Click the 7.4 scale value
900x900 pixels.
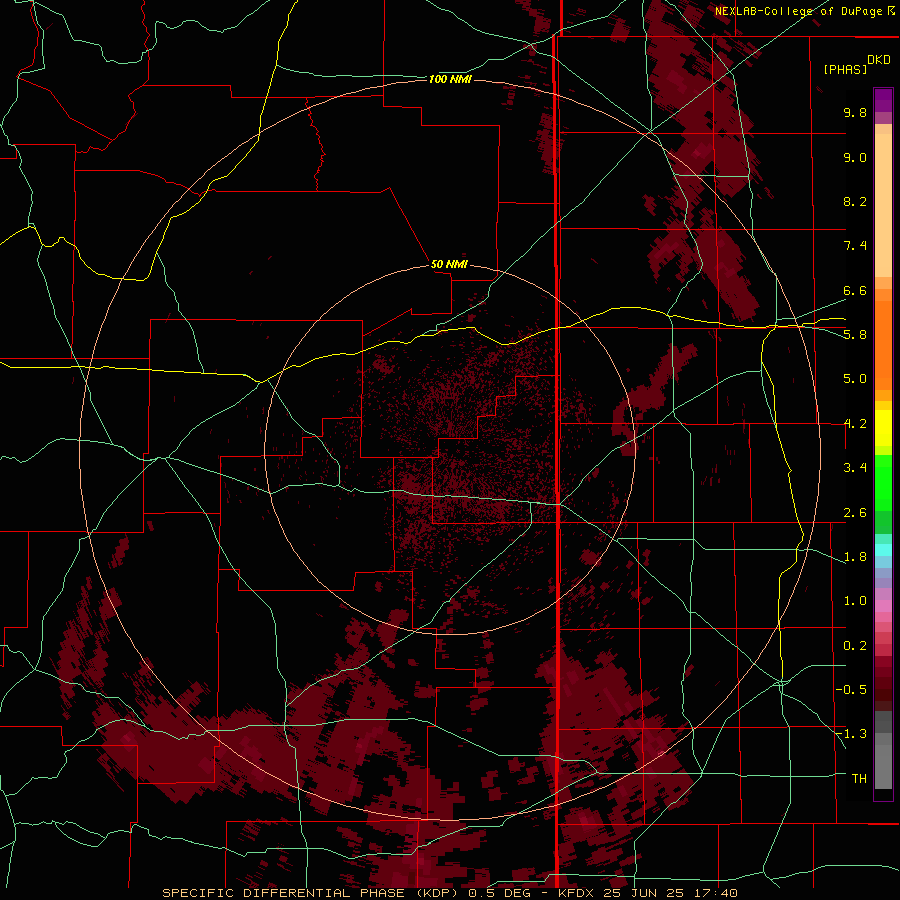855,246
